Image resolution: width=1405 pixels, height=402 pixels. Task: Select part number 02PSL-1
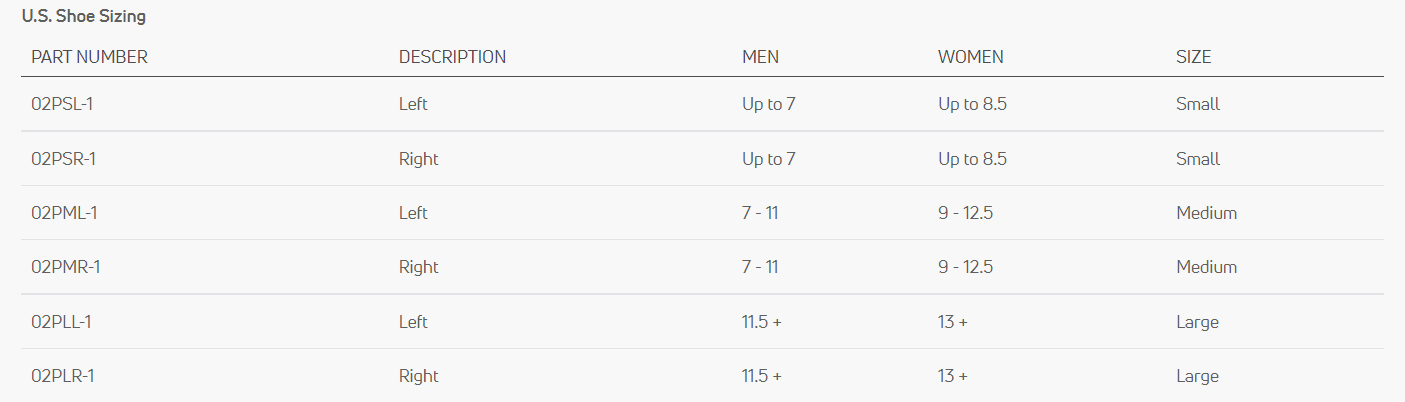coord(62,104)
